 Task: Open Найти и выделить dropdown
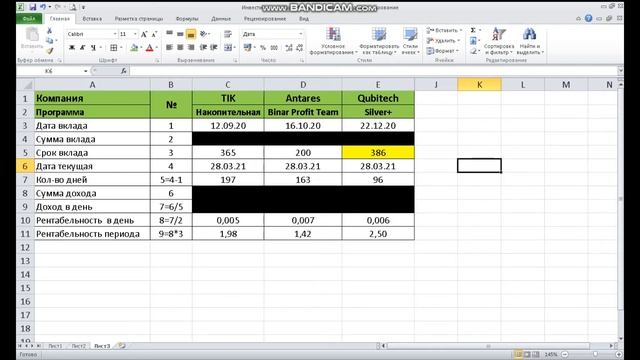(530, 41)
